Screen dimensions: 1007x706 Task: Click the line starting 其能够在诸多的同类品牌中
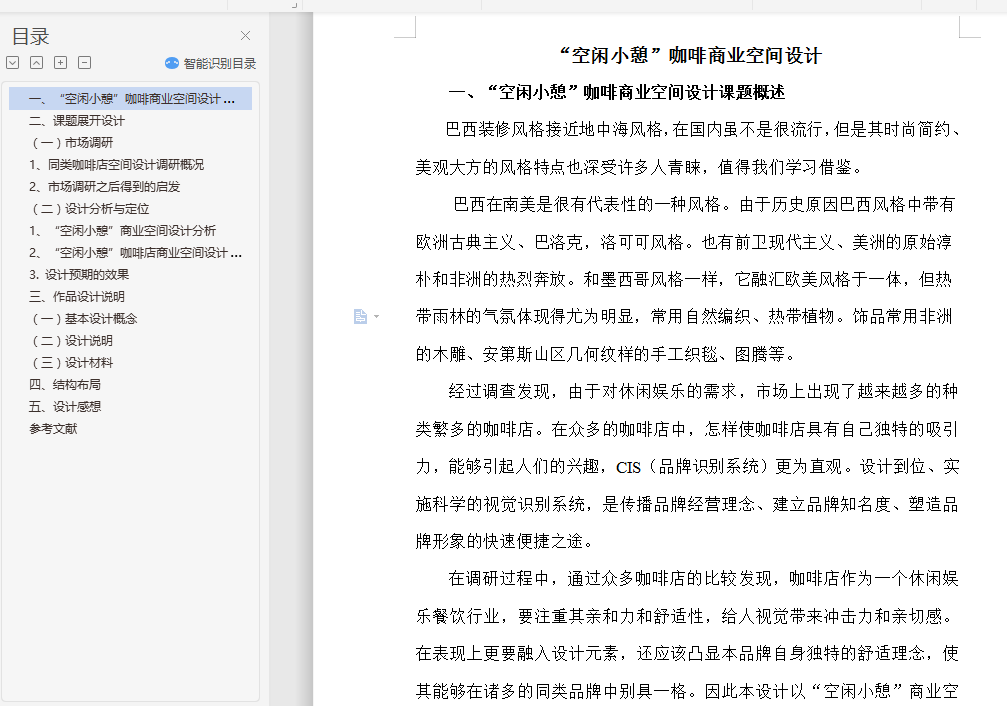click(687, 691)
